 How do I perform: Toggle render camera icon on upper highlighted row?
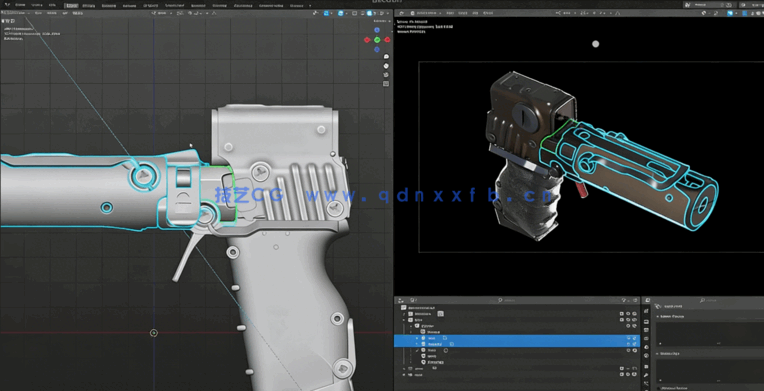pos(634,338)
